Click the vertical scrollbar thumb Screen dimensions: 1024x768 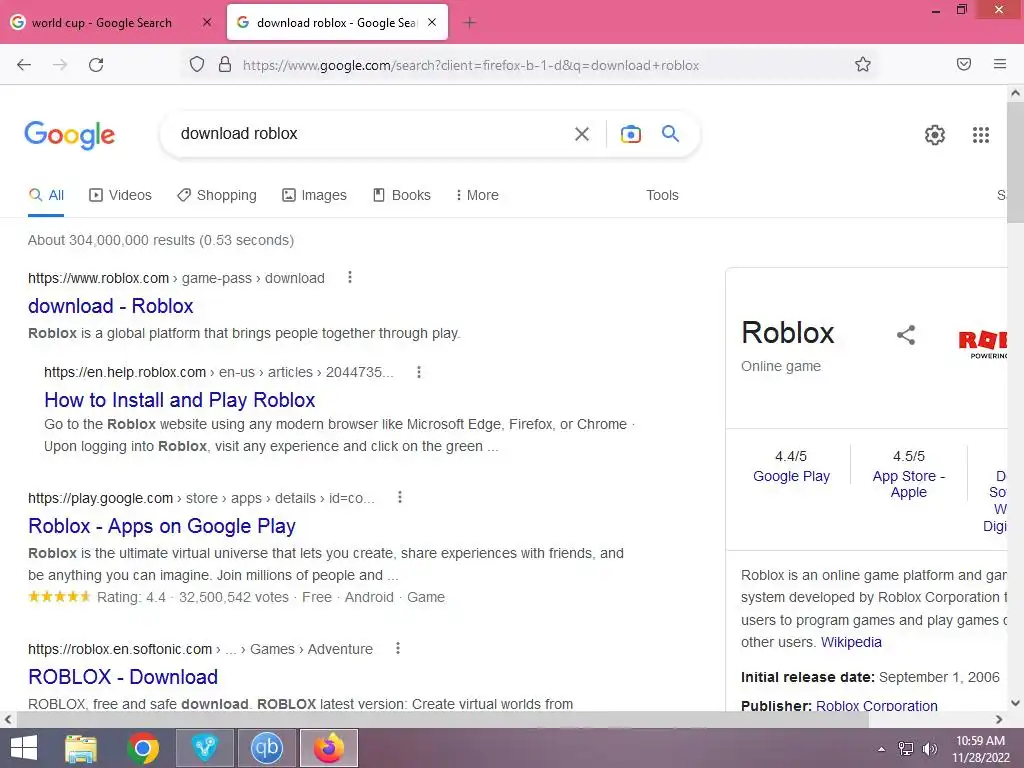tap(1015, 163)
